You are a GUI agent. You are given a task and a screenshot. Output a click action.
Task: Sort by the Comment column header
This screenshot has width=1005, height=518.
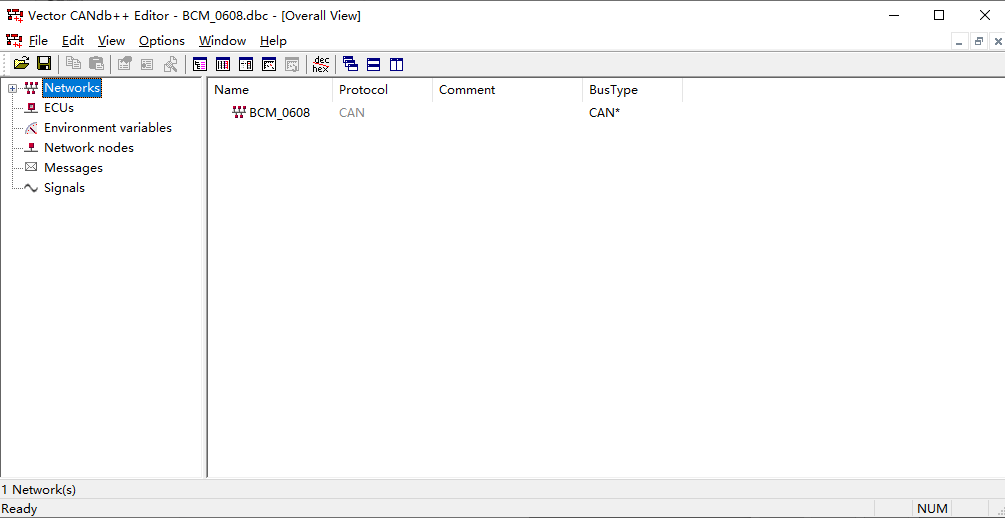click(x=508, y=90)
